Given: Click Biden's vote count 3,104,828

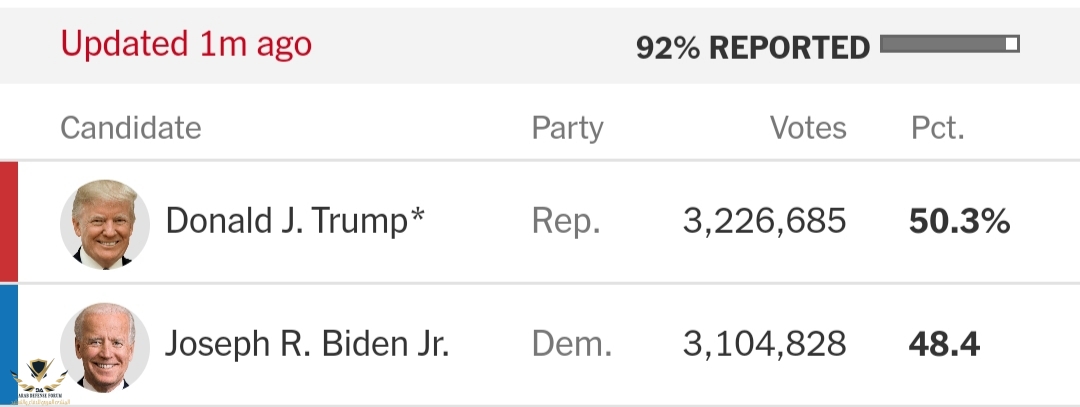Looking at the screenshot, I should 764,345.
